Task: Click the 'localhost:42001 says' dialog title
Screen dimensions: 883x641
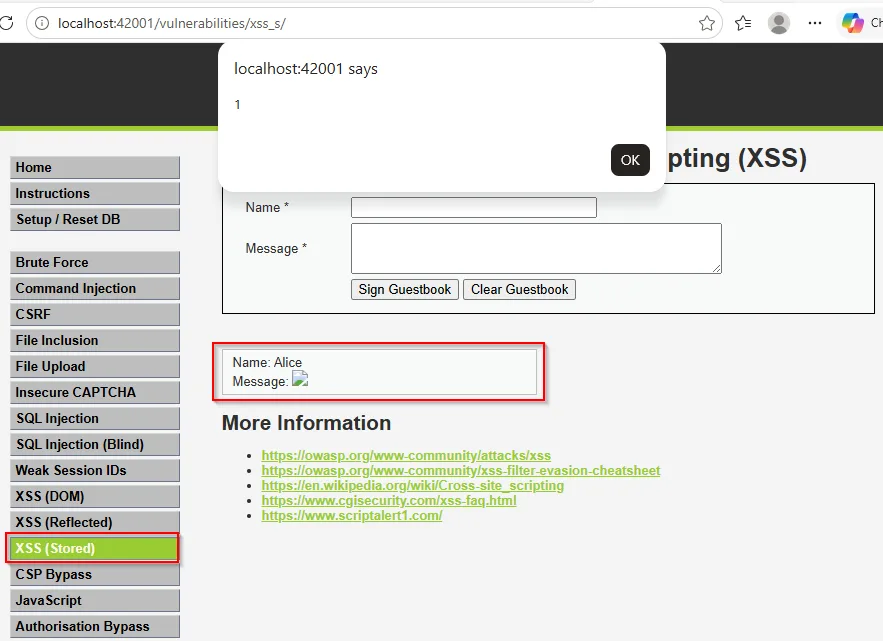Action: pyautogui.click(x=306, y=69)
